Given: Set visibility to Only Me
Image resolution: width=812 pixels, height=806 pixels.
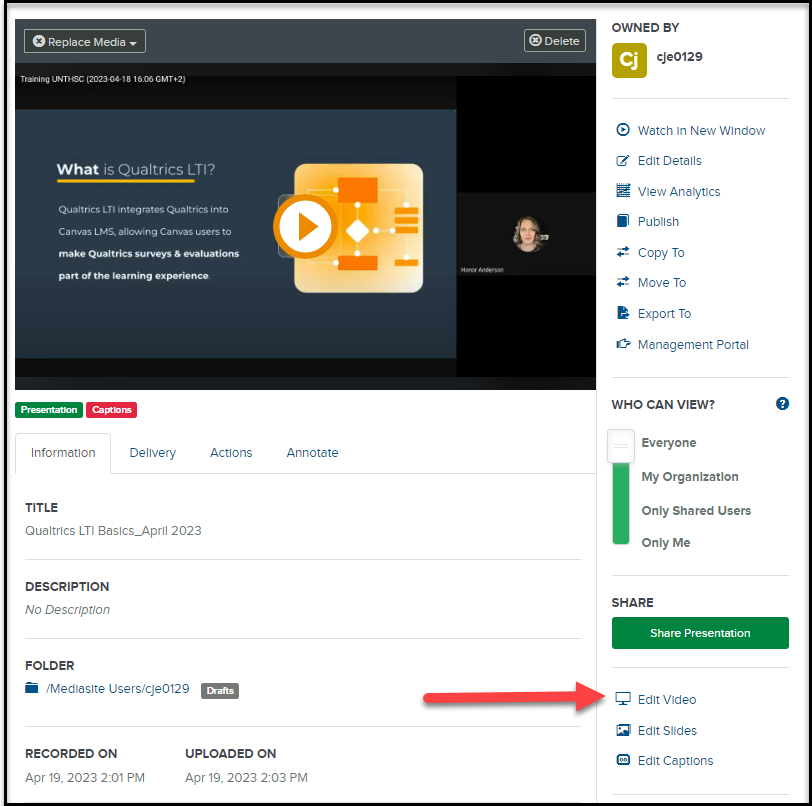Looking at the screenshot, I should pyautogui.click(x=665, y=542).
